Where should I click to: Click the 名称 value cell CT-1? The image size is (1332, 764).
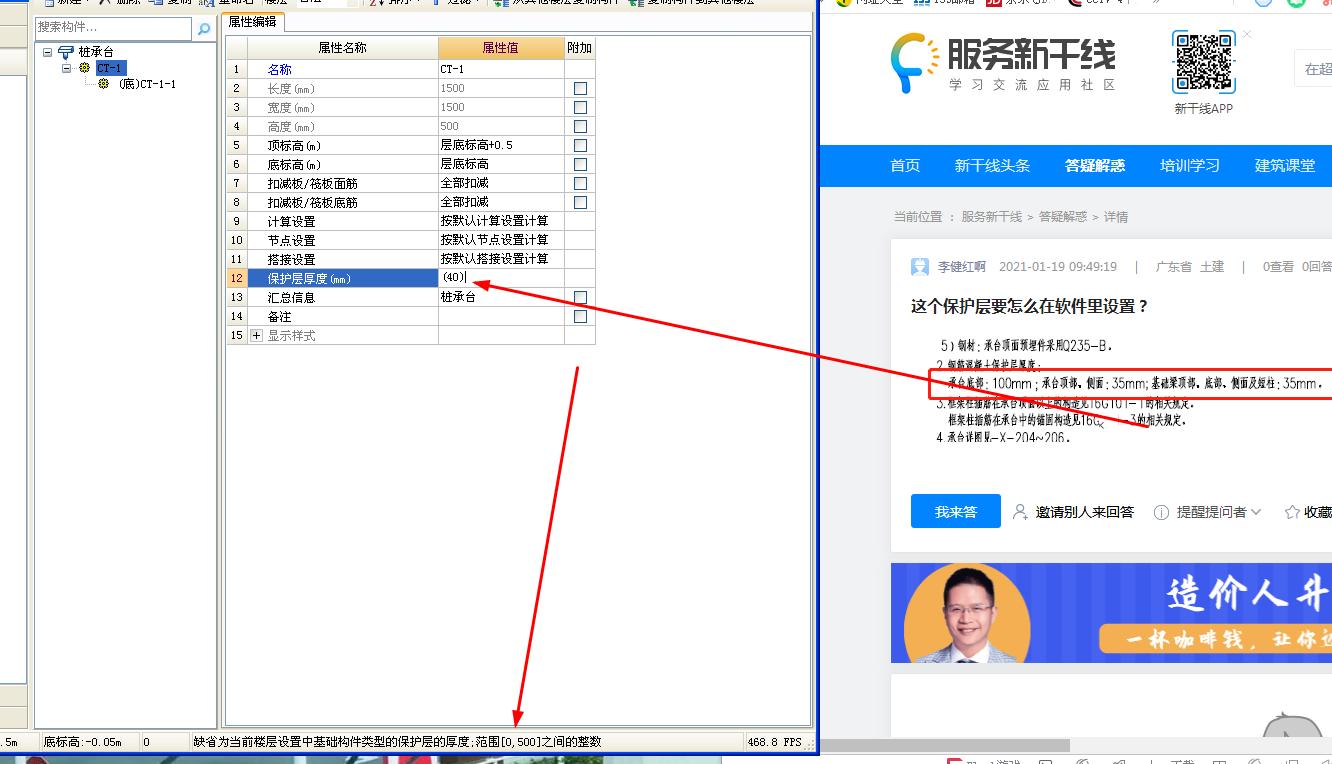[x=501, y=69]
